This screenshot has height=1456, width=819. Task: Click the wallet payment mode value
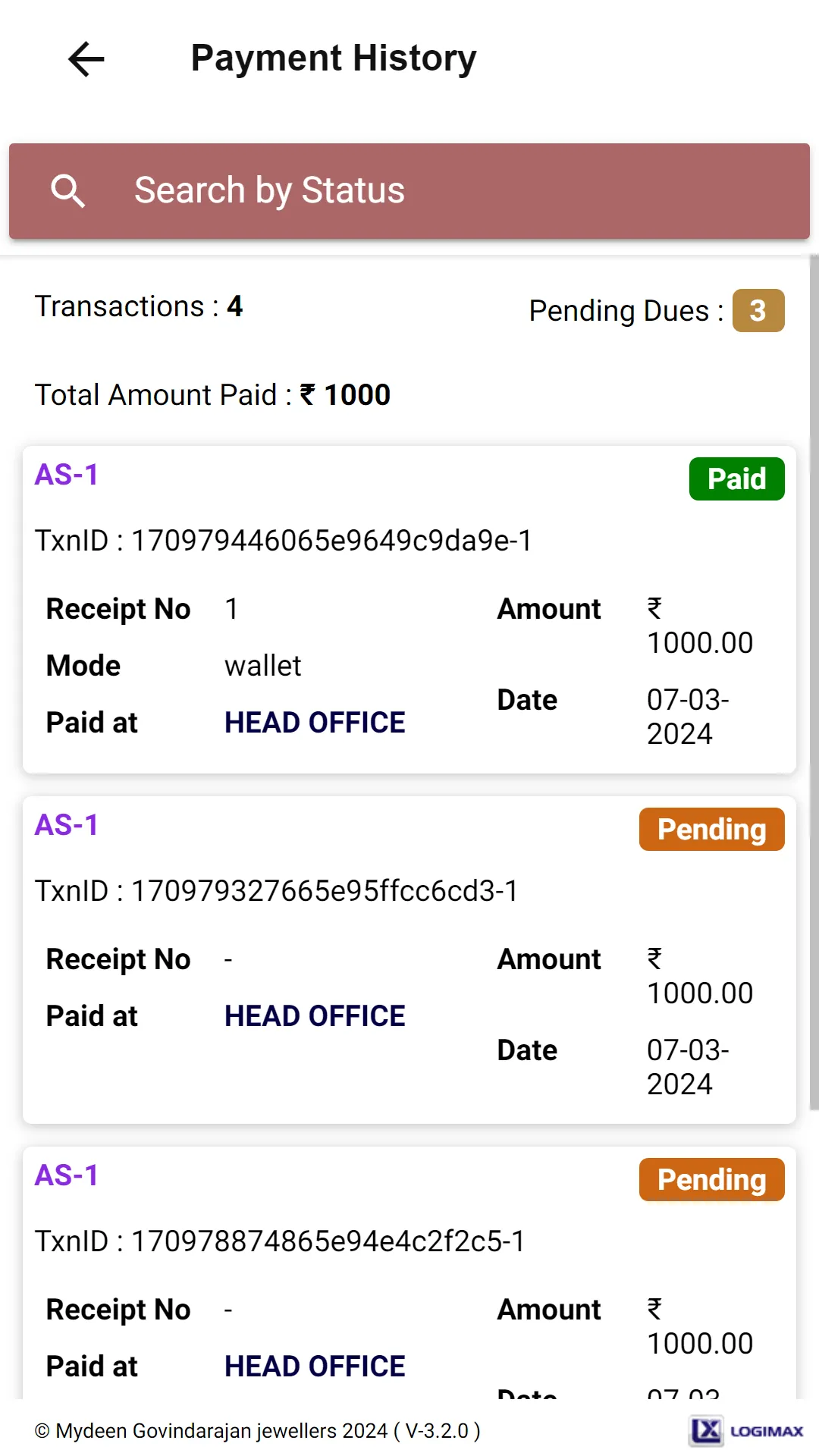pos(263,666)
